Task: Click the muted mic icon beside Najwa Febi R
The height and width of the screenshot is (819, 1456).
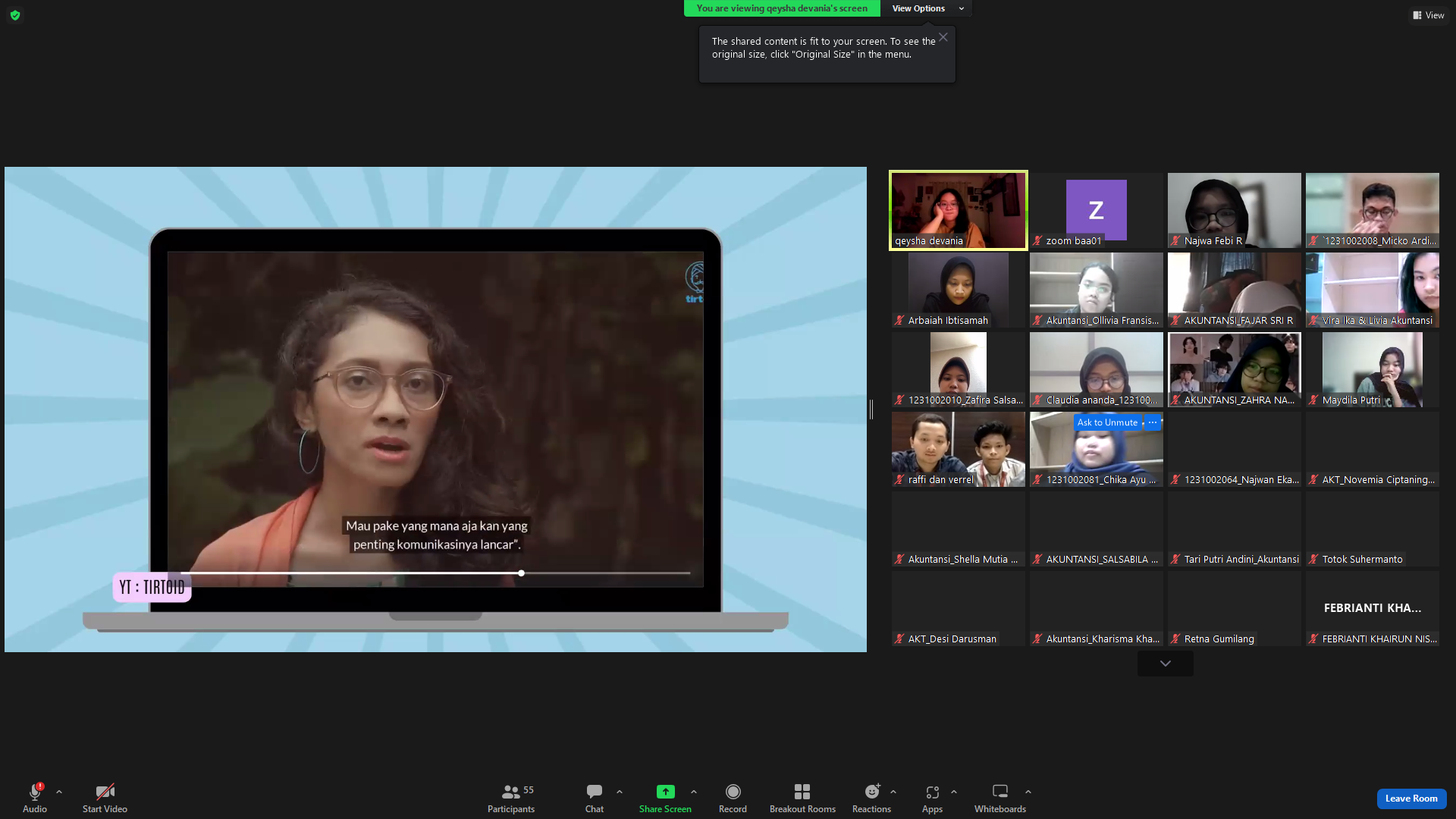Action: coord(1175,241)
